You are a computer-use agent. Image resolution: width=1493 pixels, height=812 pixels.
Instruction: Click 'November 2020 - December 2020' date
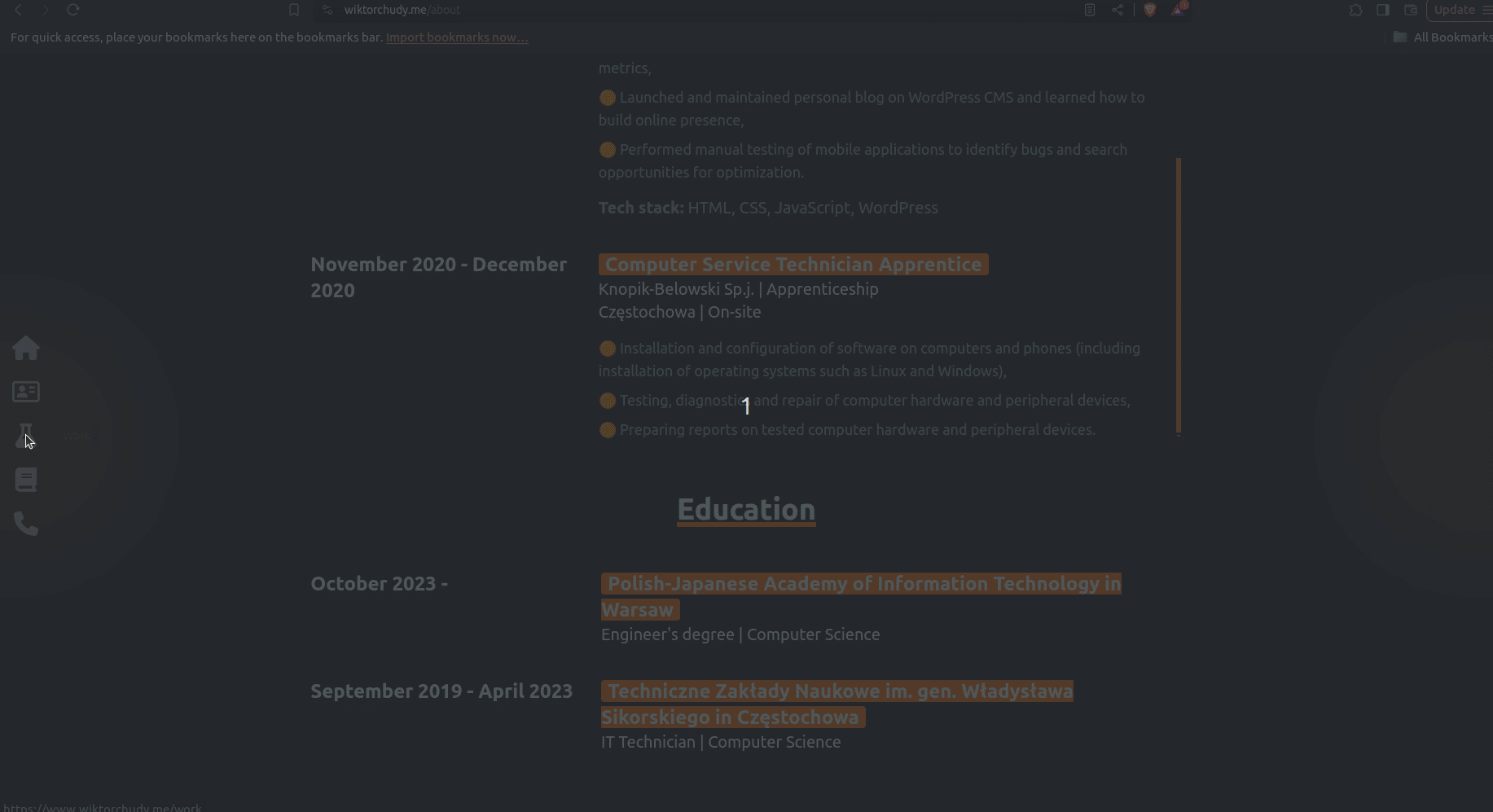[x=439, y=278]
